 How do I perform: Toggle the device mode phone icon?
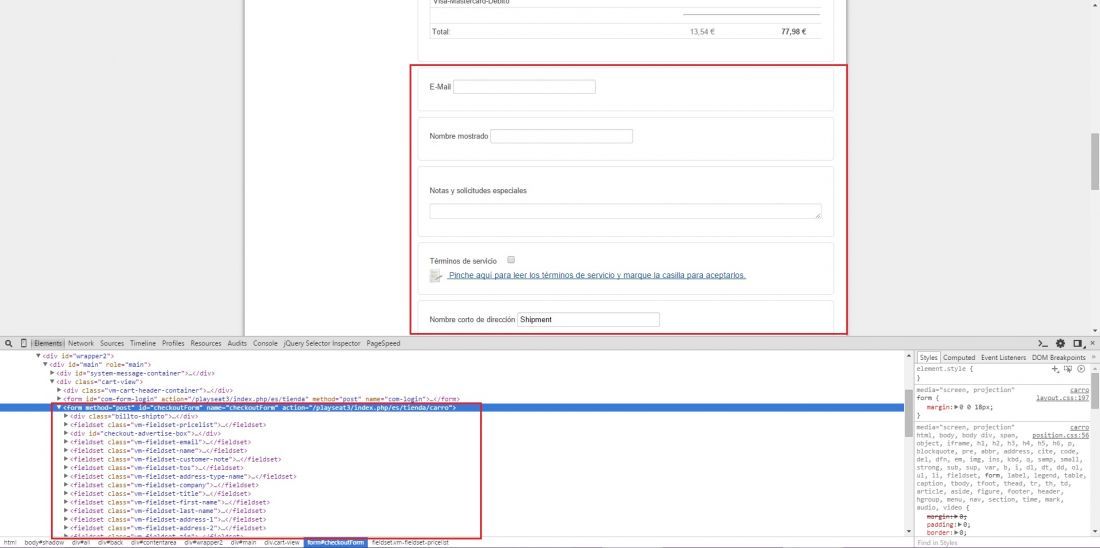[x=24, y=344]
